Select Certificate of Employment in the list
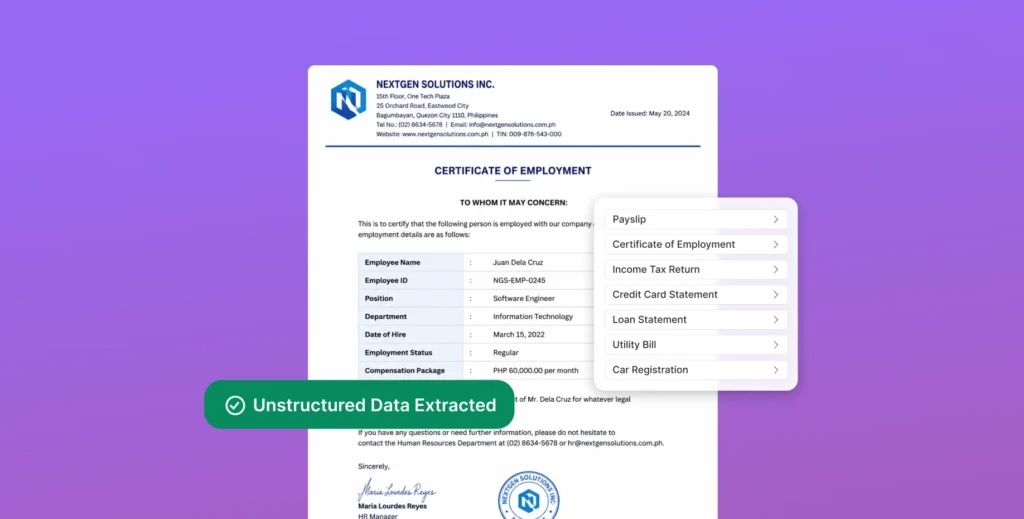The image size is (1024, 519). pyautogui.click(x=696, y=244)
